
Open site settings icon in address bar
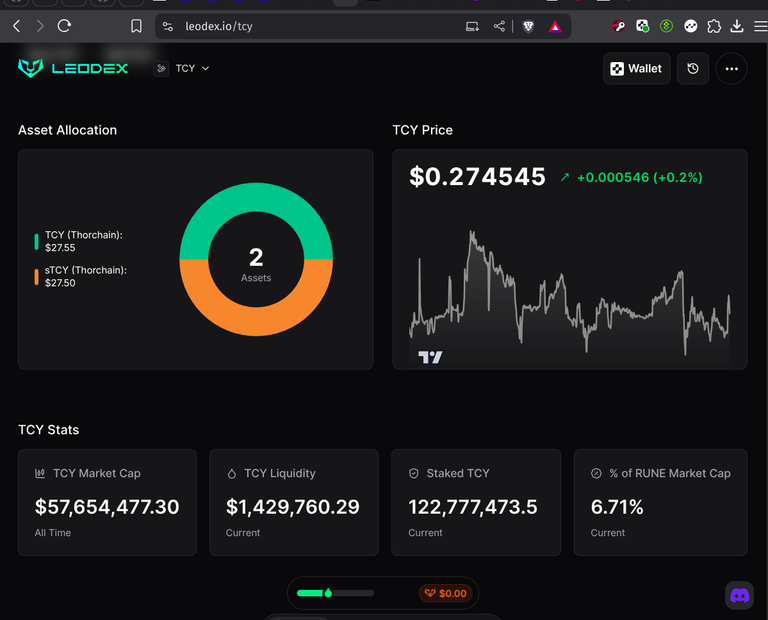[x=168, y=26]
